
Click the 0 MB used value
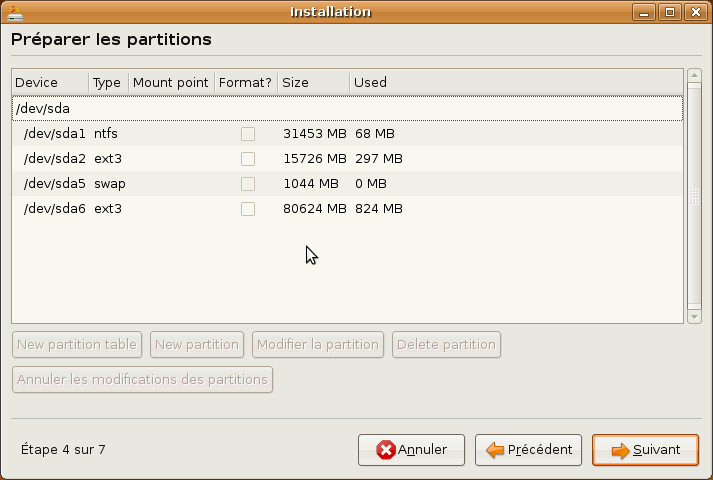click(x=371, y=184)
